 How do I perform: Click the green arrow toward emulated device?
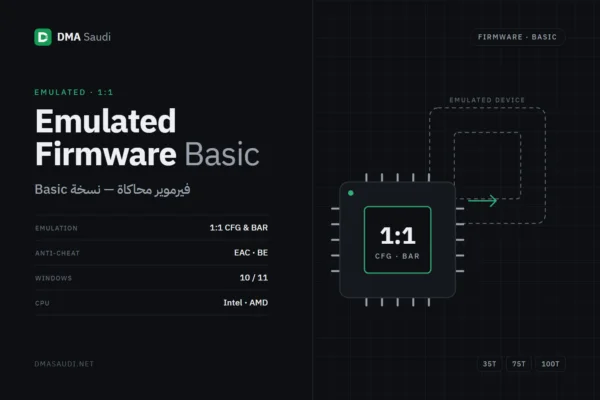[x=483, y=201]
